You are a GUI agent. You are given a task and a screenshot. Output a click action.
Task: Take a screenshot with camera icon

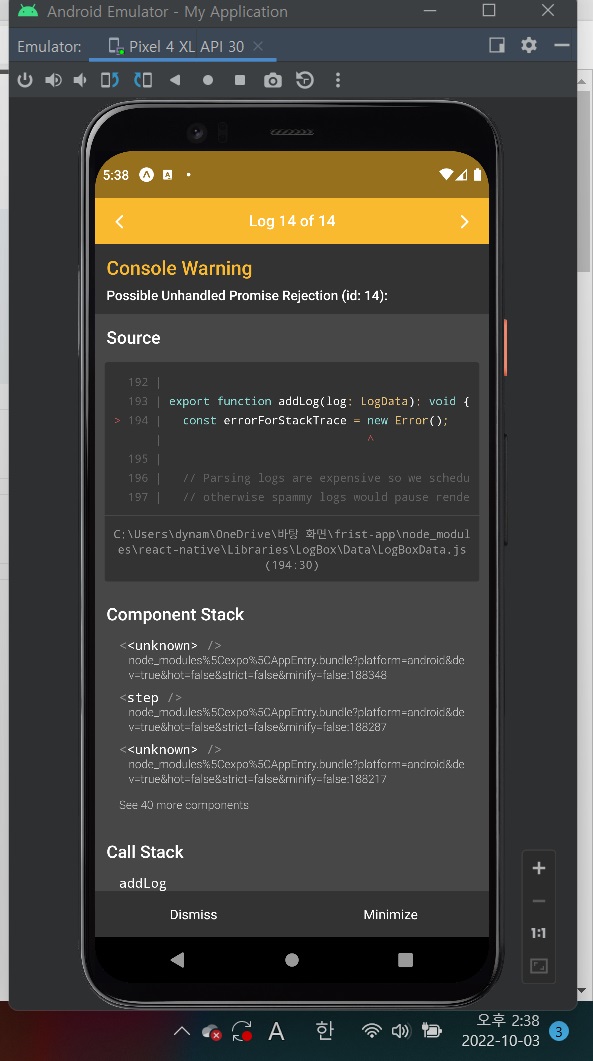pos(273,81)
